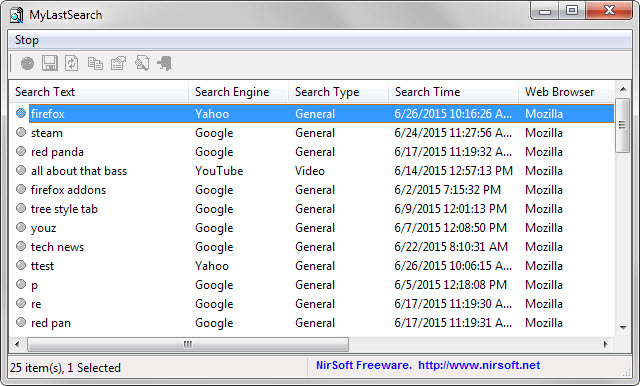Click the row icon beside 'firefox addons'
640x386 pixels.
tap(21, 189)
